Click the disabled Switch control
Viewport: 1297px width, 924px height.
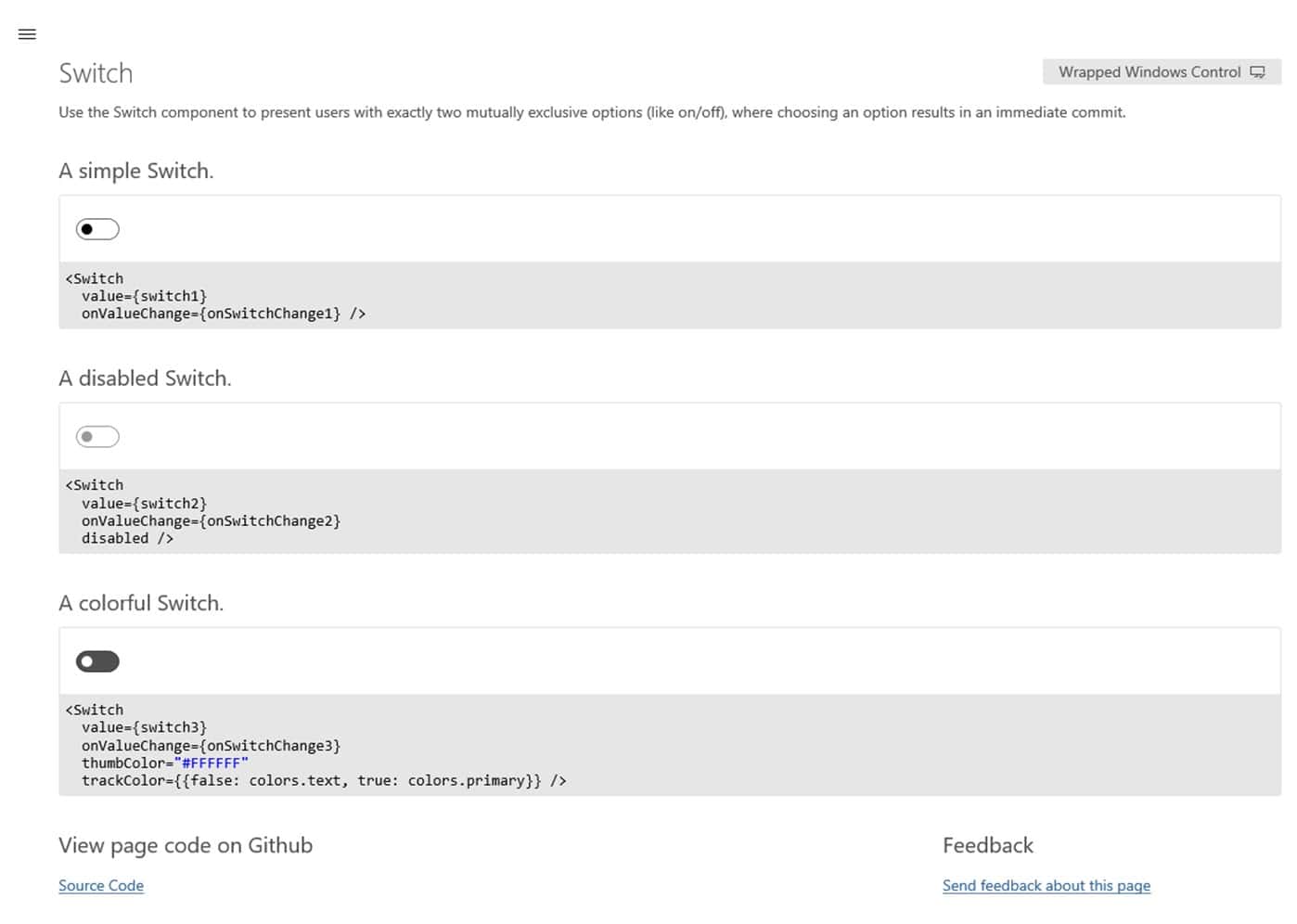[x=97, y=437]
